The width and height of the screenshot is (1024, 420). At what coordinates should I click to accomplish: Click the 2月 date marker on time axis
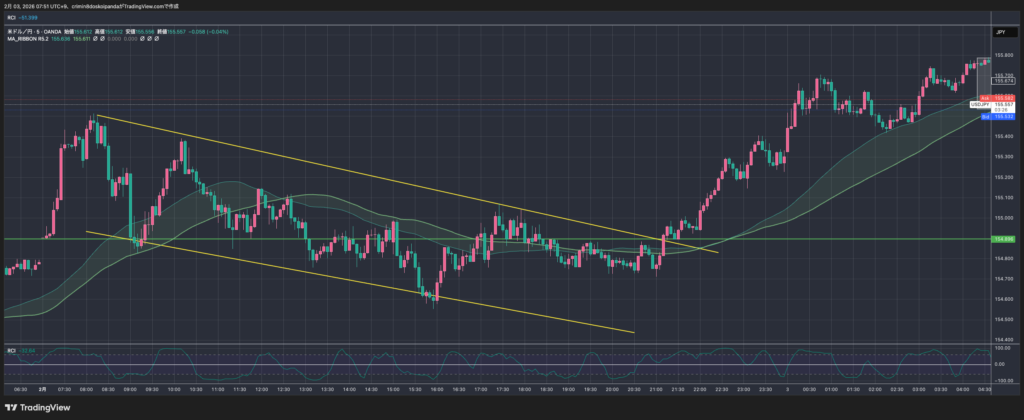(x=41, y=388)
